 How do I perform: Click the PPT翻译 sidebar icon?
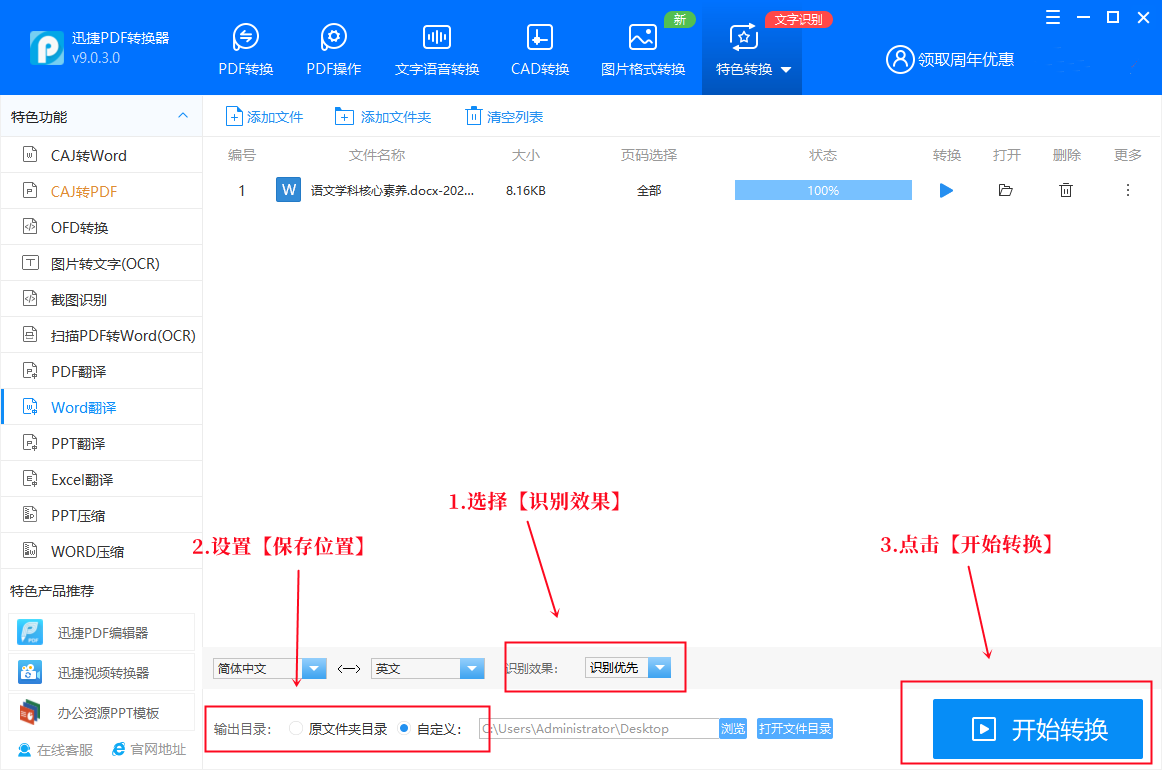click(x=30, y=443)
